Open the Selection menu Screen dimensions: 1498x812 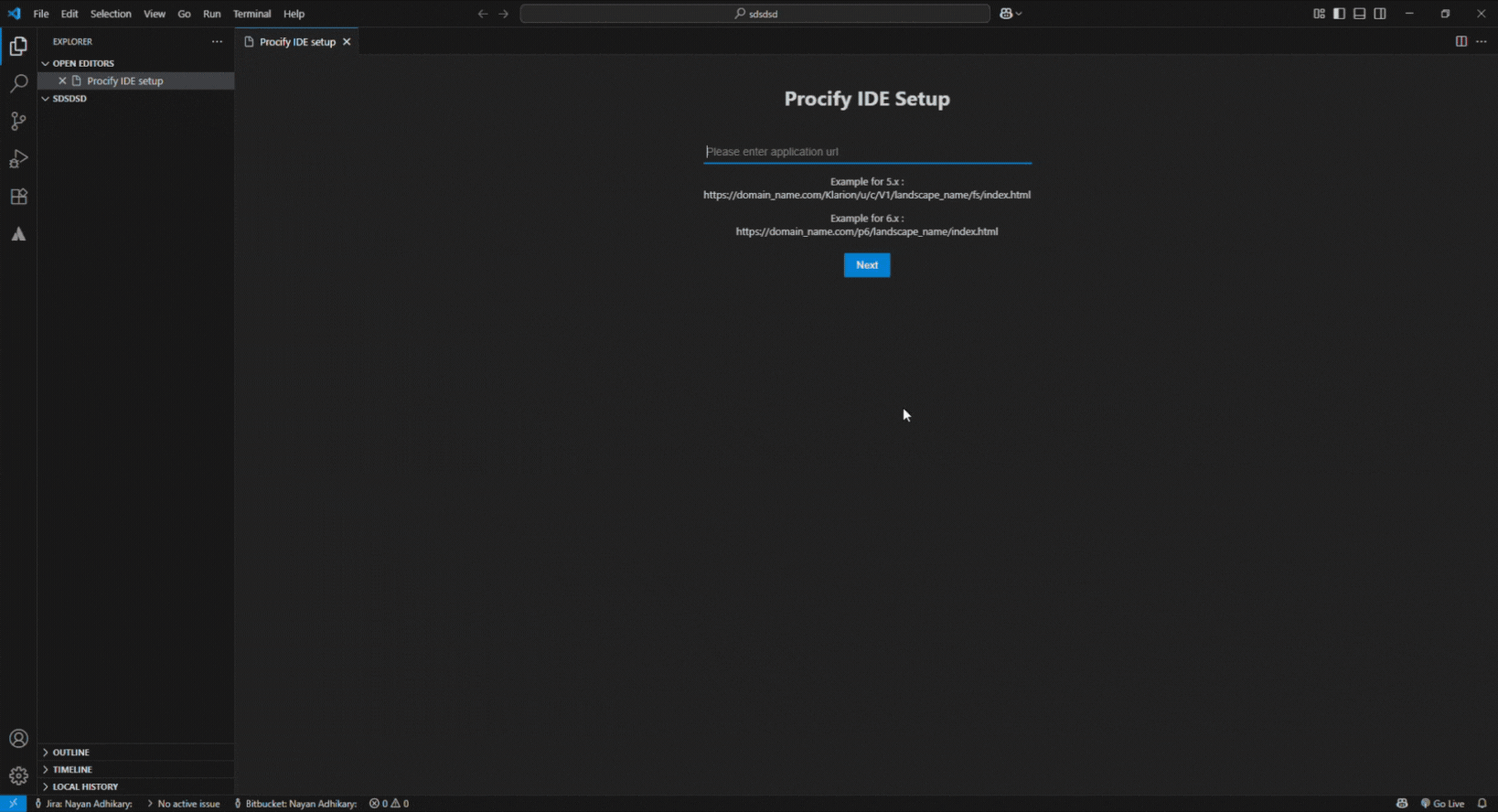[111, 14]
